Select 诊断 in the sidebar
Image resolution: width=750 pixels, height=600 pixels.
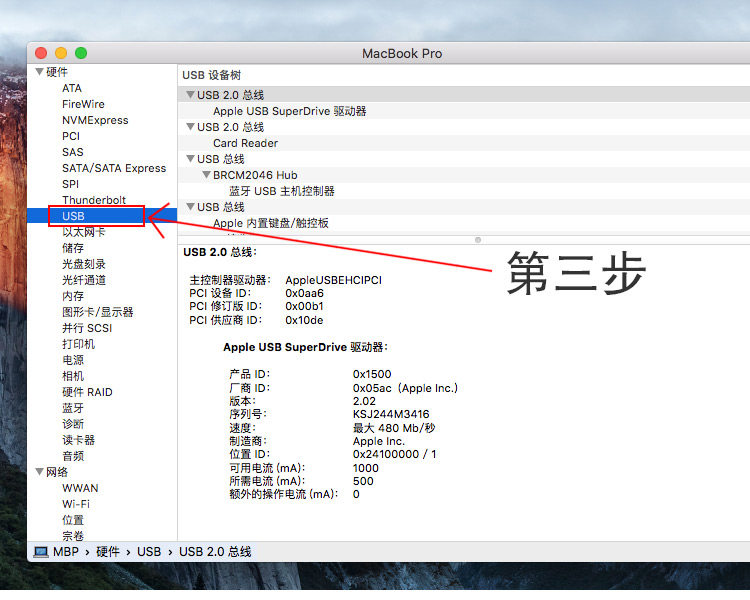pos(73,424)
